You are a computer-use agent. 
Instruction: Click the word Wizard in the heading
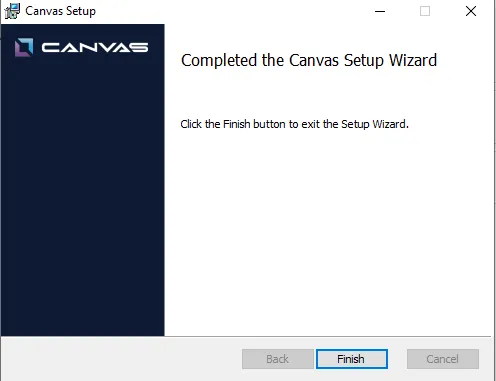click(413, 60)
